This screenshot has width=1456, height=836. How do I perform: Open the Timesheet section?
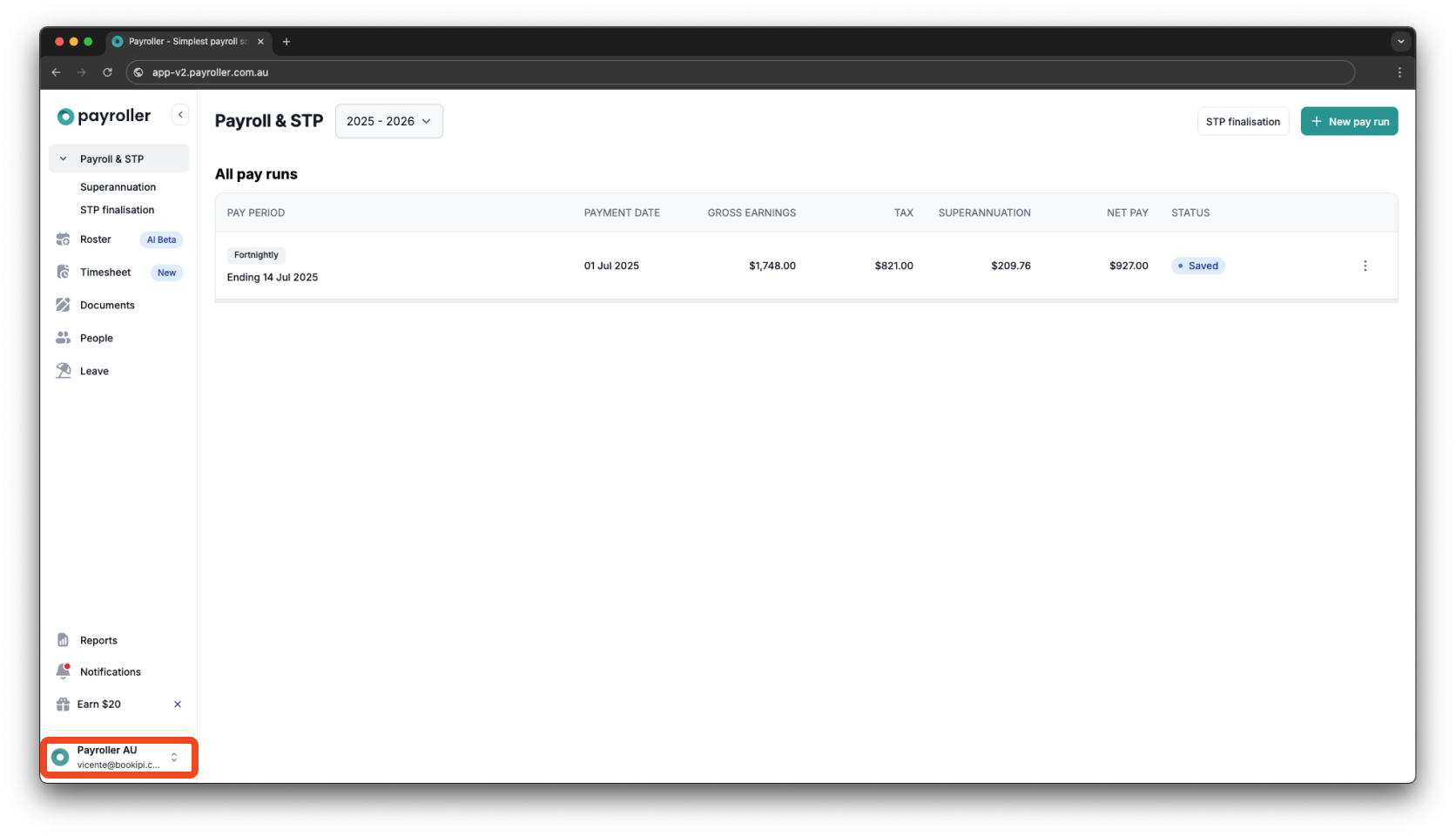(104, 272)
